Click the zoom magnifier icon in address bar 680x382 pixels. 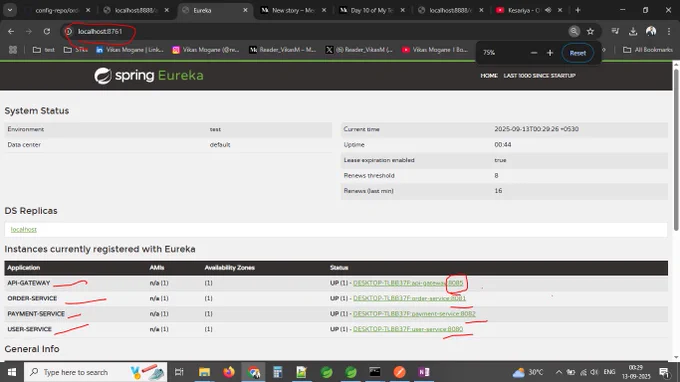[574, 31]
